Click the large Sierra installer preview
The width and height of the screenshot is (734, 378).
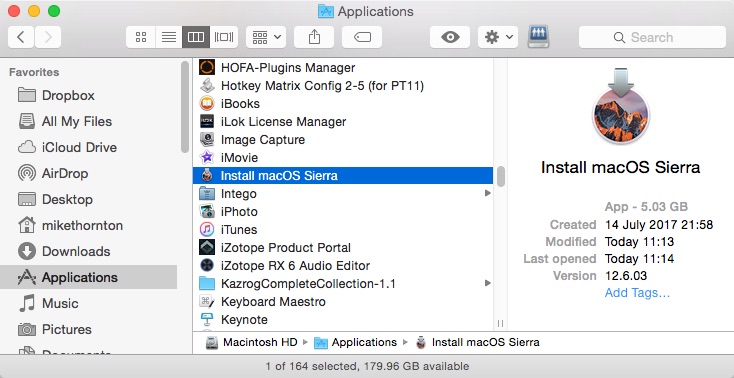621,105
